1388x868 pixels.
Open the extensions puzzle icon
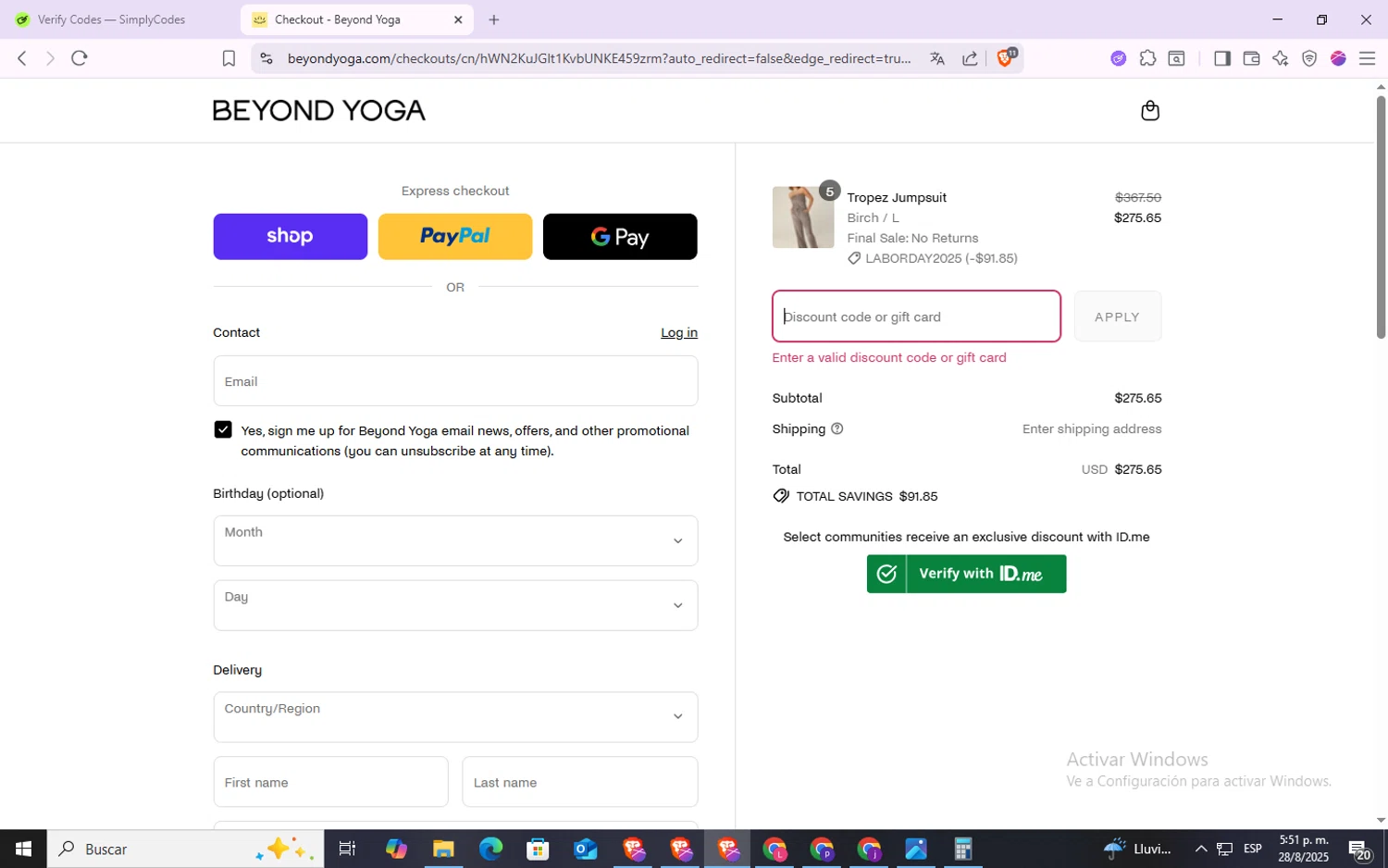point(1147,58)
